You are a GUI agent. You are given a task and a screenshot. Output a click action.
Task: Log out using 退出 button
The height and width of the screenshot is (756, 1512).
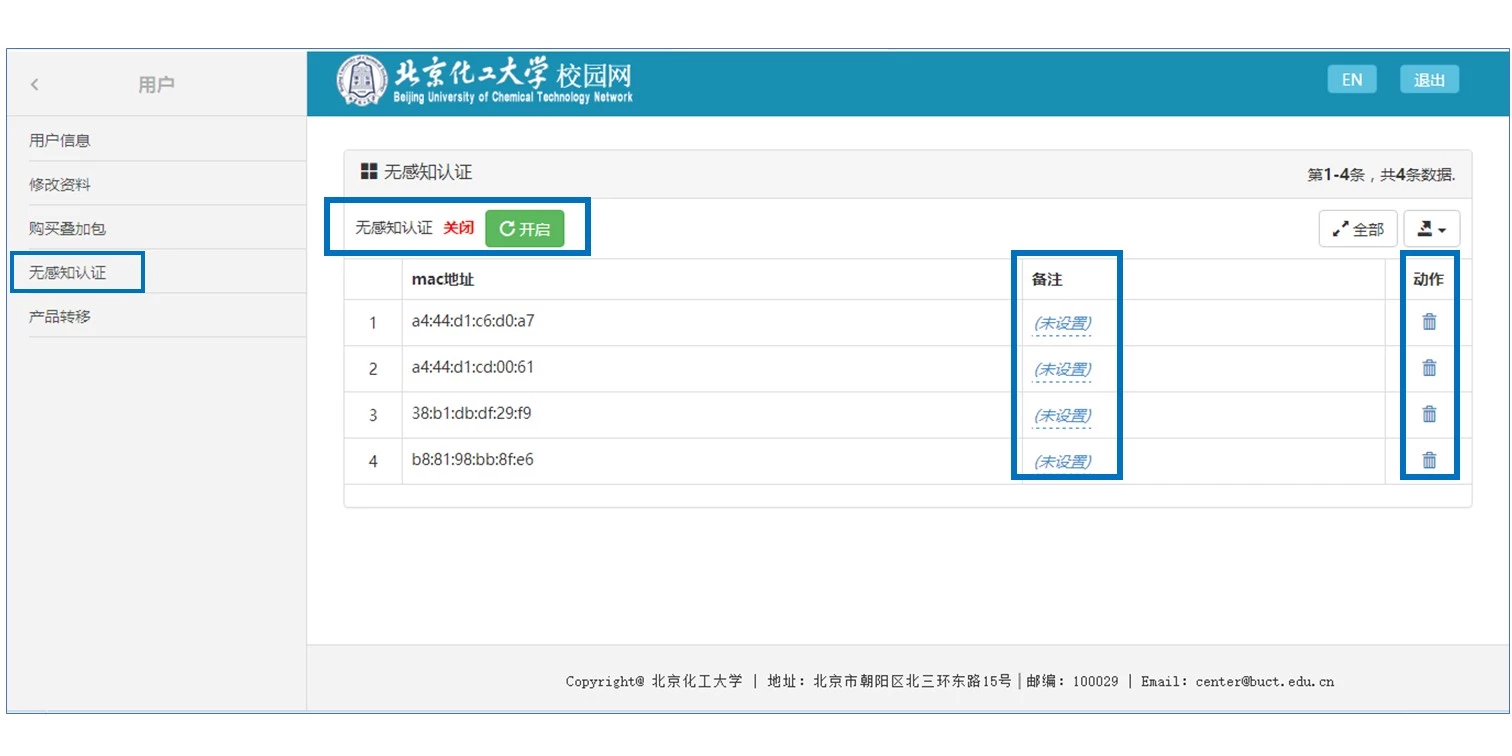pos(1429,80)
